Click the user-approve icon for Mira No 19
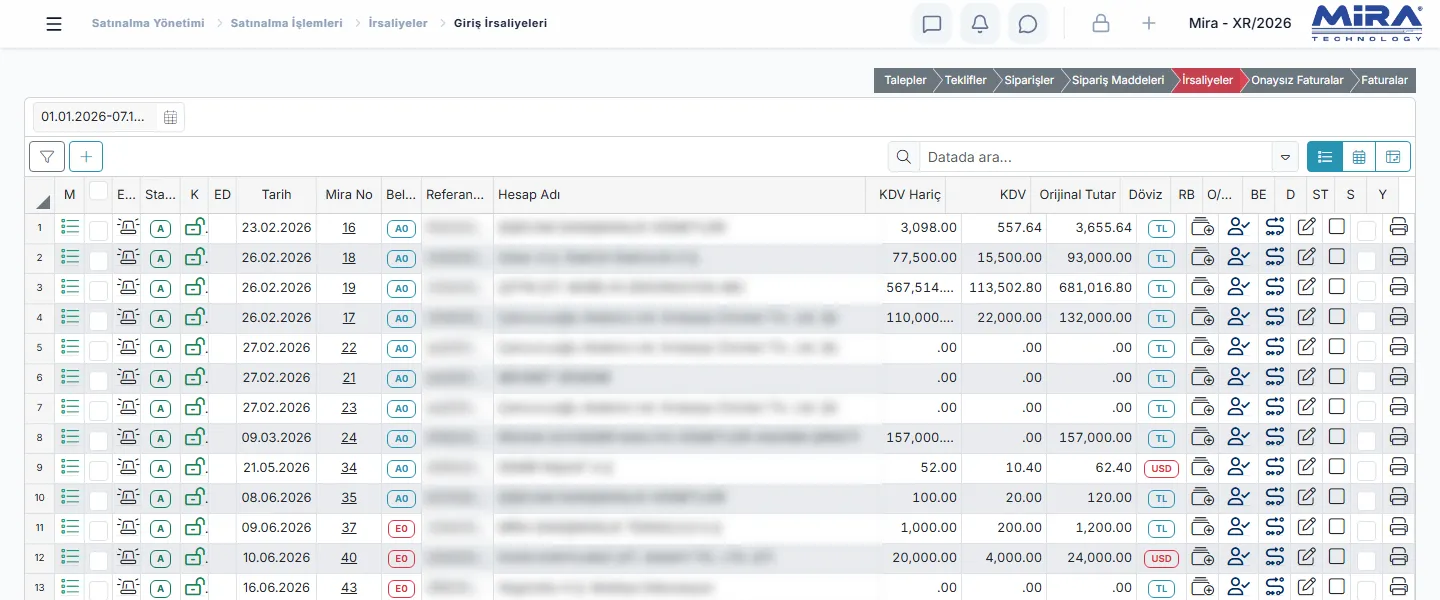1440x600 pixels. click(1239, 287)
